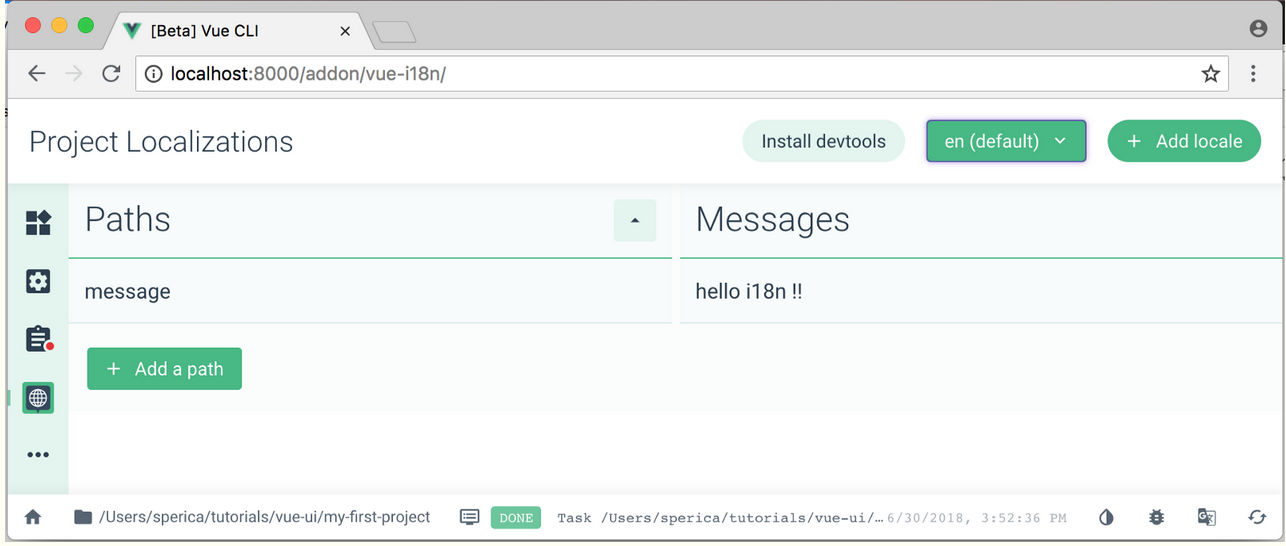Click the 'message' path row
Viewport: 1286px width, 546px height.
[x=370, y=292]
